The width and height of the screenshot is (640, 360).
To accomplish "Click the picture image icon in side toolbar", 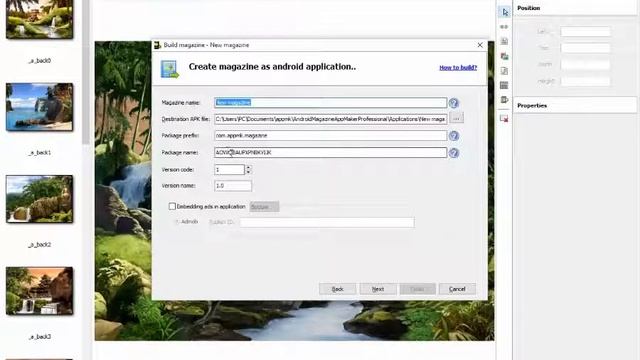I will click(504, 56).
